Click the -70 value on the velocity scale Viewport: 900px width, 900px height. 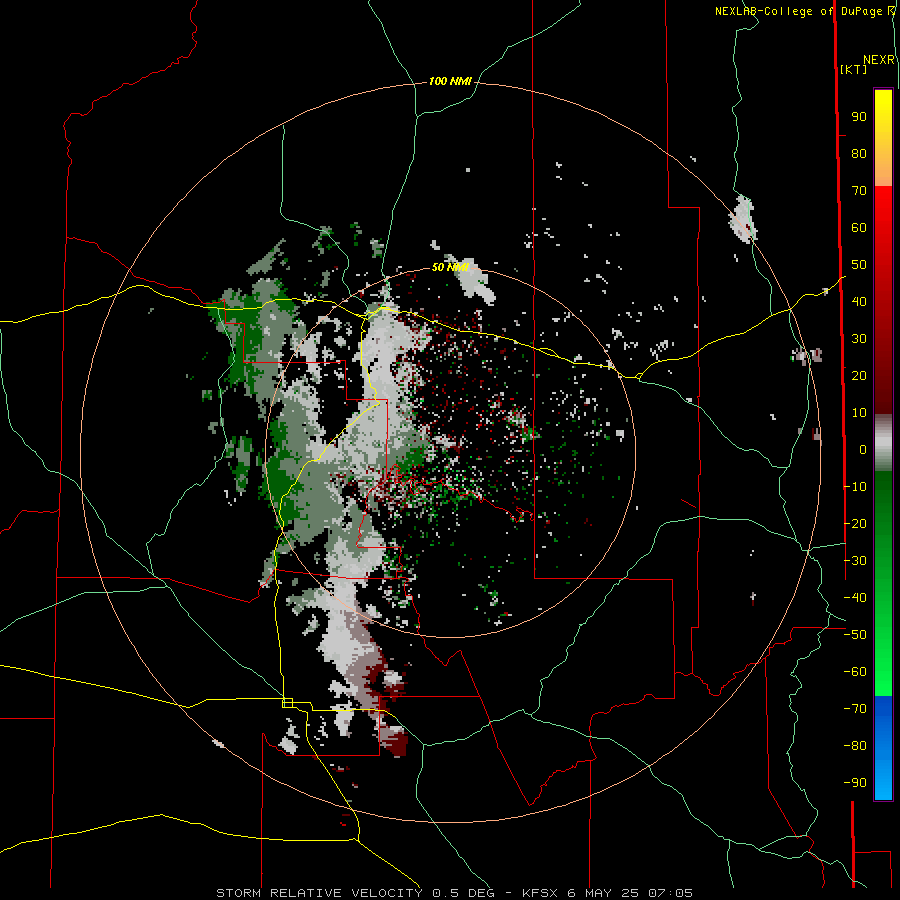[855, 709]
